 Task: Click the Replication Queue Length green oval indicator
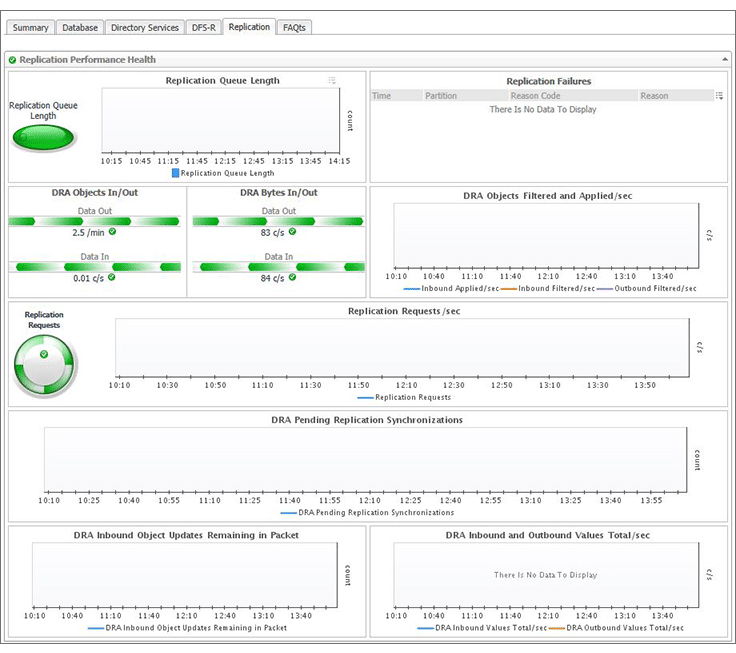44,138
